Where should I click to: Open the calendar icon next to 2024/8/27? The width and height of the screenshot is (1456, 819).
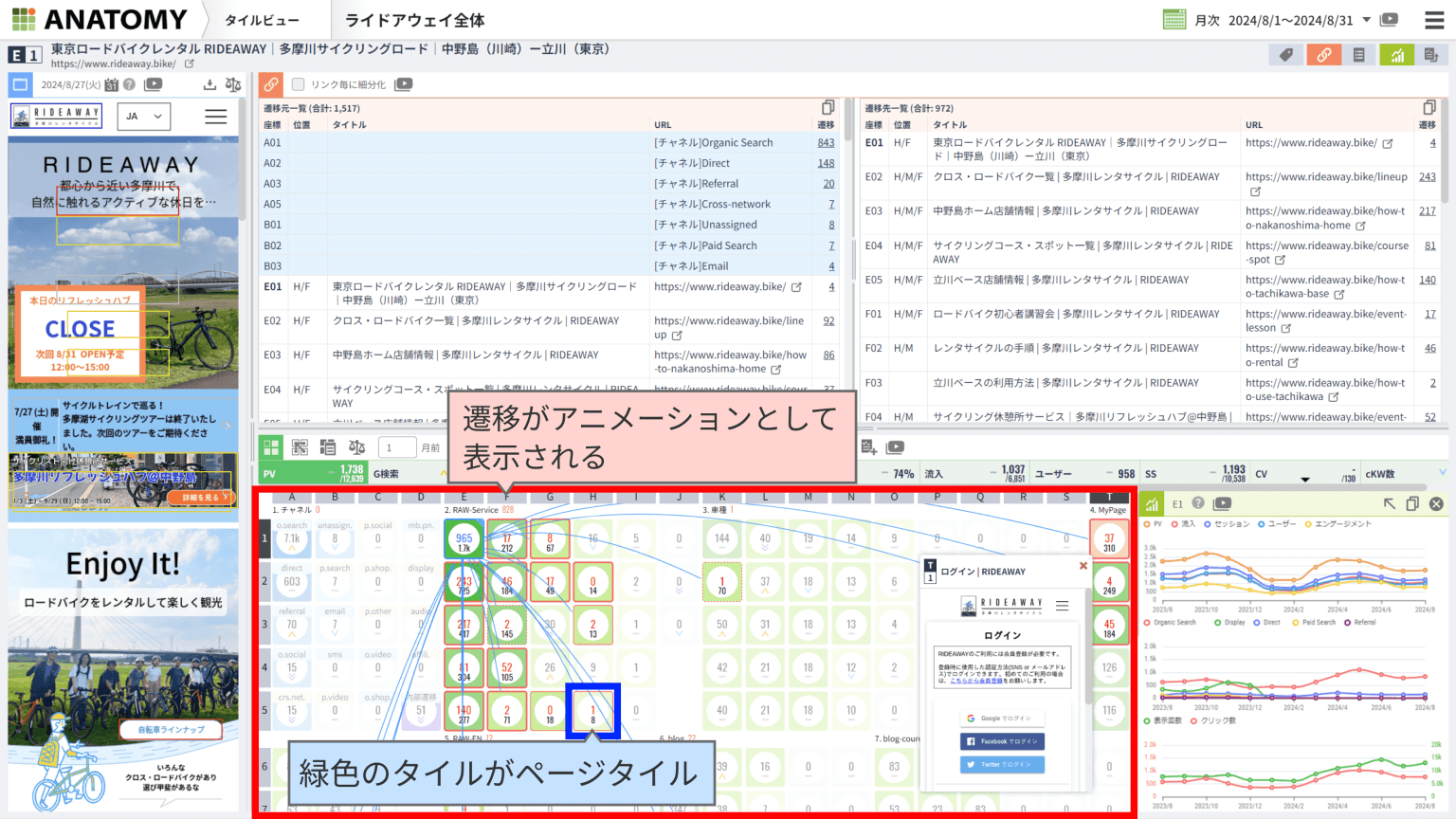pyautogui.click(x=112, y=84)
